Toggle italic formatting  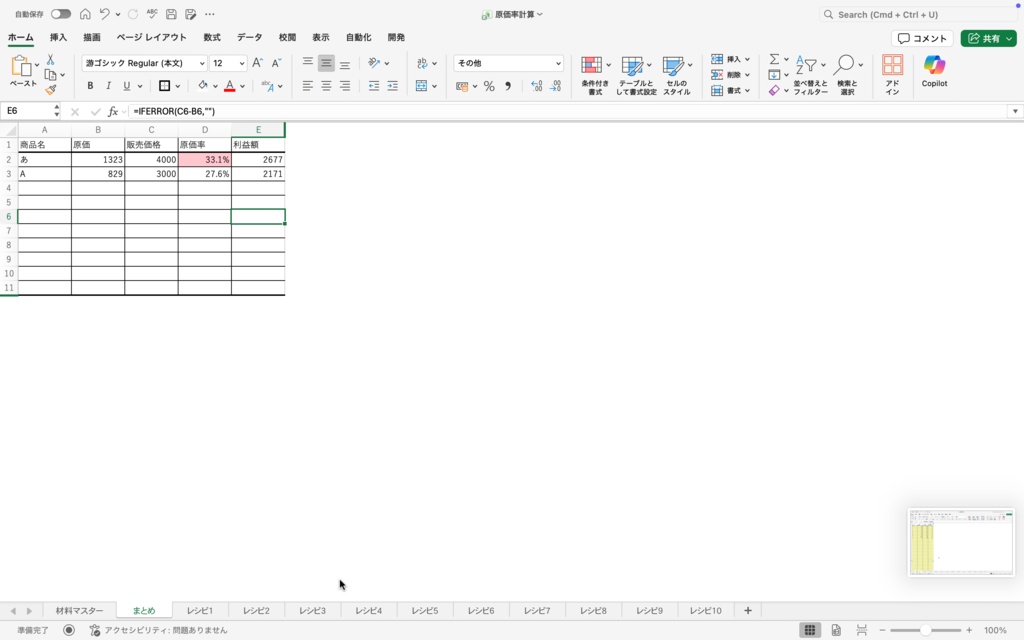(x=108, y=86)
